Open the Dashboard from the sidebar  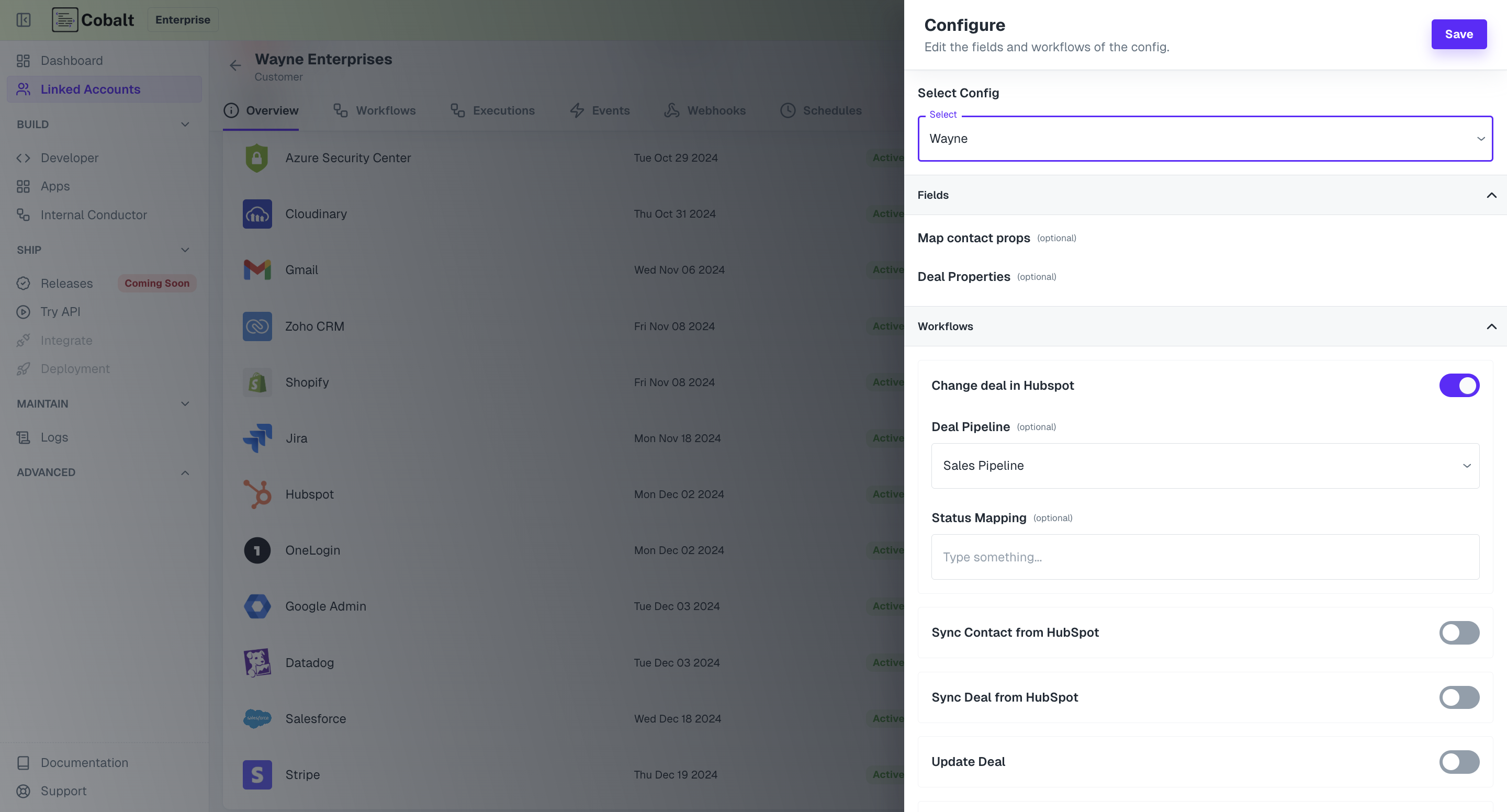coord(71,60)
